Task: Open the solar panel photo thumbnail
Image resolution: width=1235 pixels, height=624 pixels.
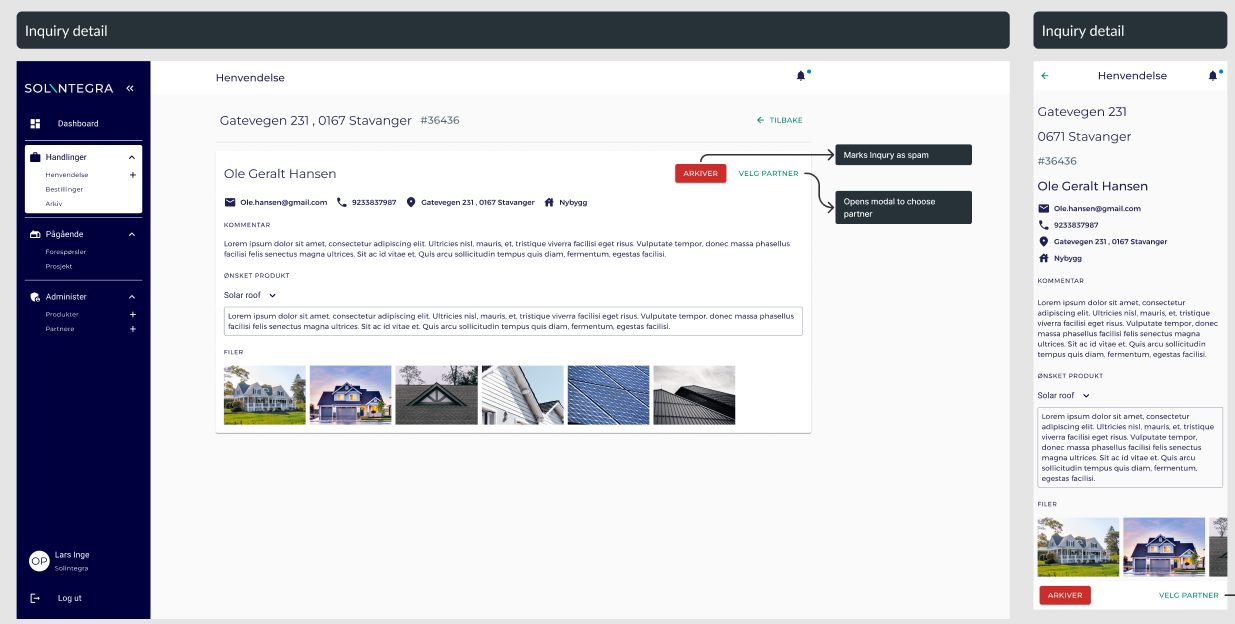Action: [x=608, y=395]
